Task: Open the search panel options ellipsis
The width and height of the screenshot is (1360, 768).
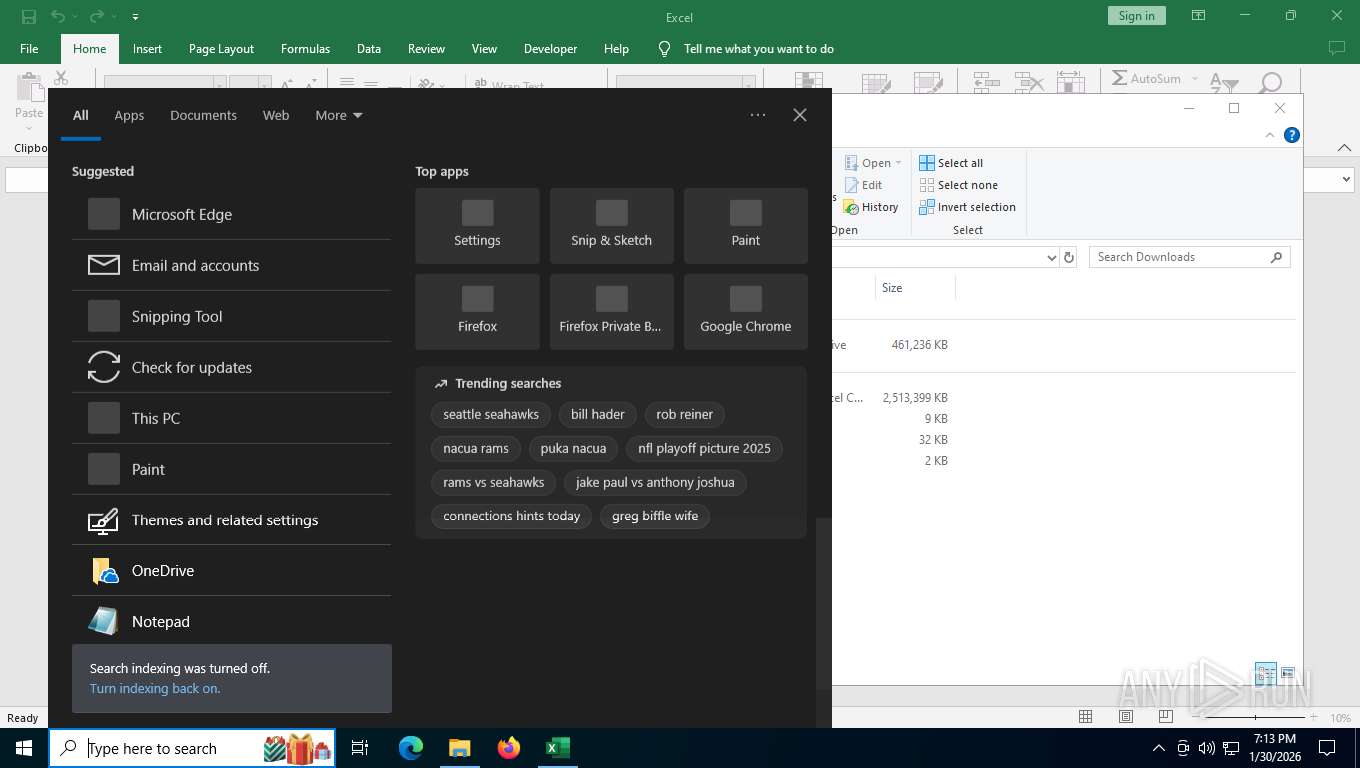Action: (x=758, y=115)
